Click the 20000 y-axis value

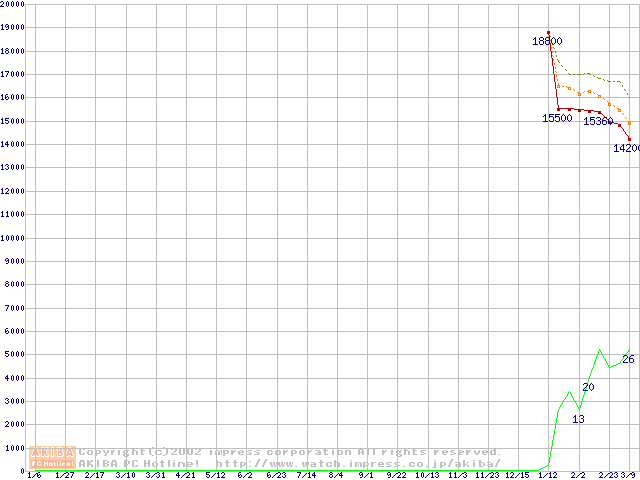[x=12, y=4]
